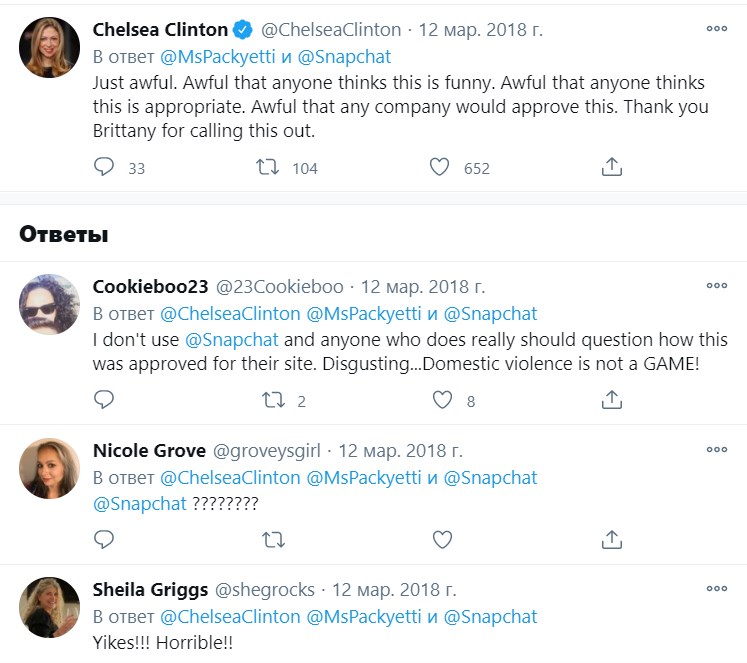Share Nicole Grove's reply
747x663 pixels.
pos(612,540)
